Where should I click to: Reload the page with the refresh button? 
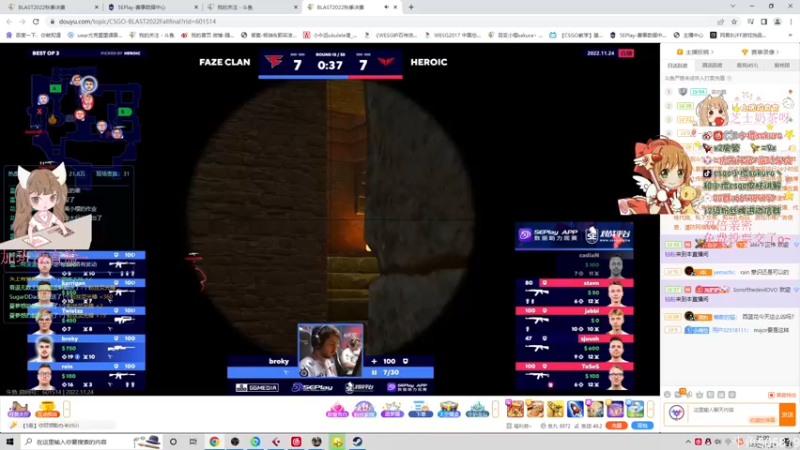(x=36, y=21)
